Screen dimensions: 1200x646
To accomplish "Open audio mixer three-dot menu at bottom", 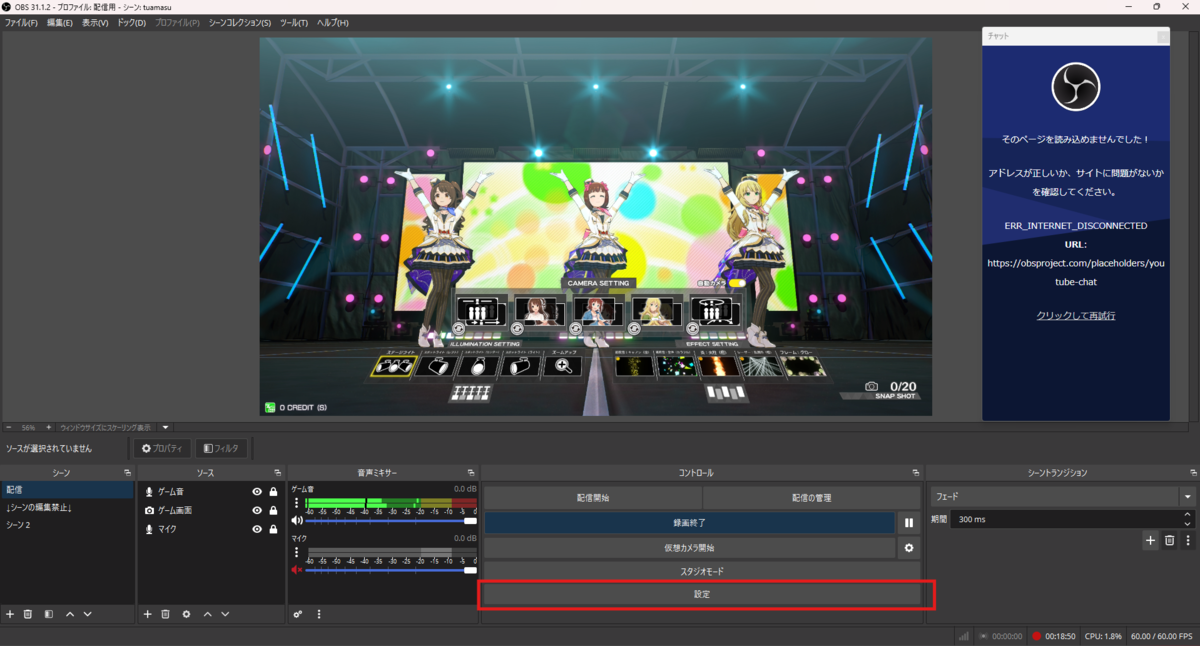I will pyautogui.click(x=318, y=614).
